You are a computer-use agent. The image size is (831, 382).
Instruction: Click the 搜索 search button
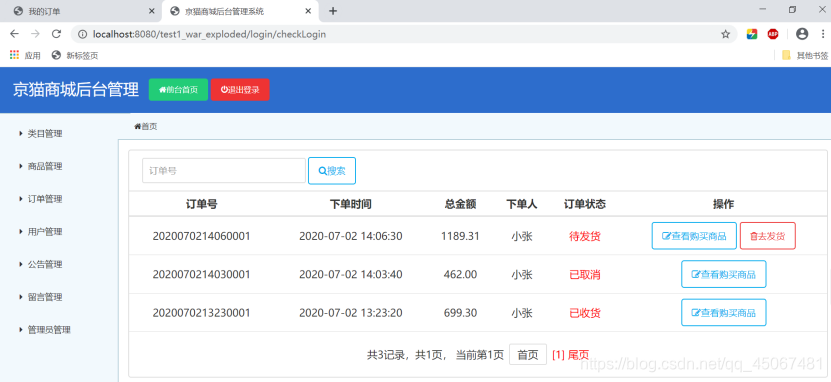click(332, 171)
